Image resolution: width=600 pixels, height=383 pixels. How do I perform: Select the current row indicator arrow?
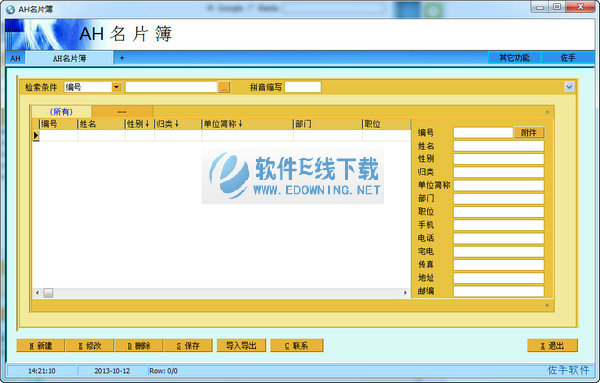[36, 135]
